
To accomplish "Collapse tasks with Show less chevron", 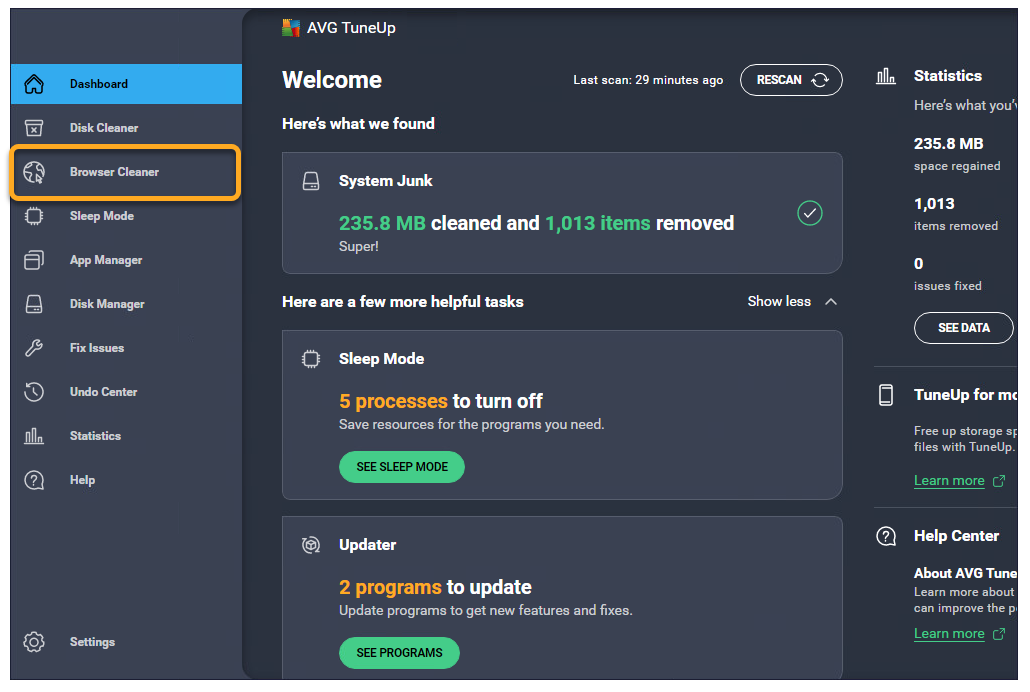I will pos(830,301).
